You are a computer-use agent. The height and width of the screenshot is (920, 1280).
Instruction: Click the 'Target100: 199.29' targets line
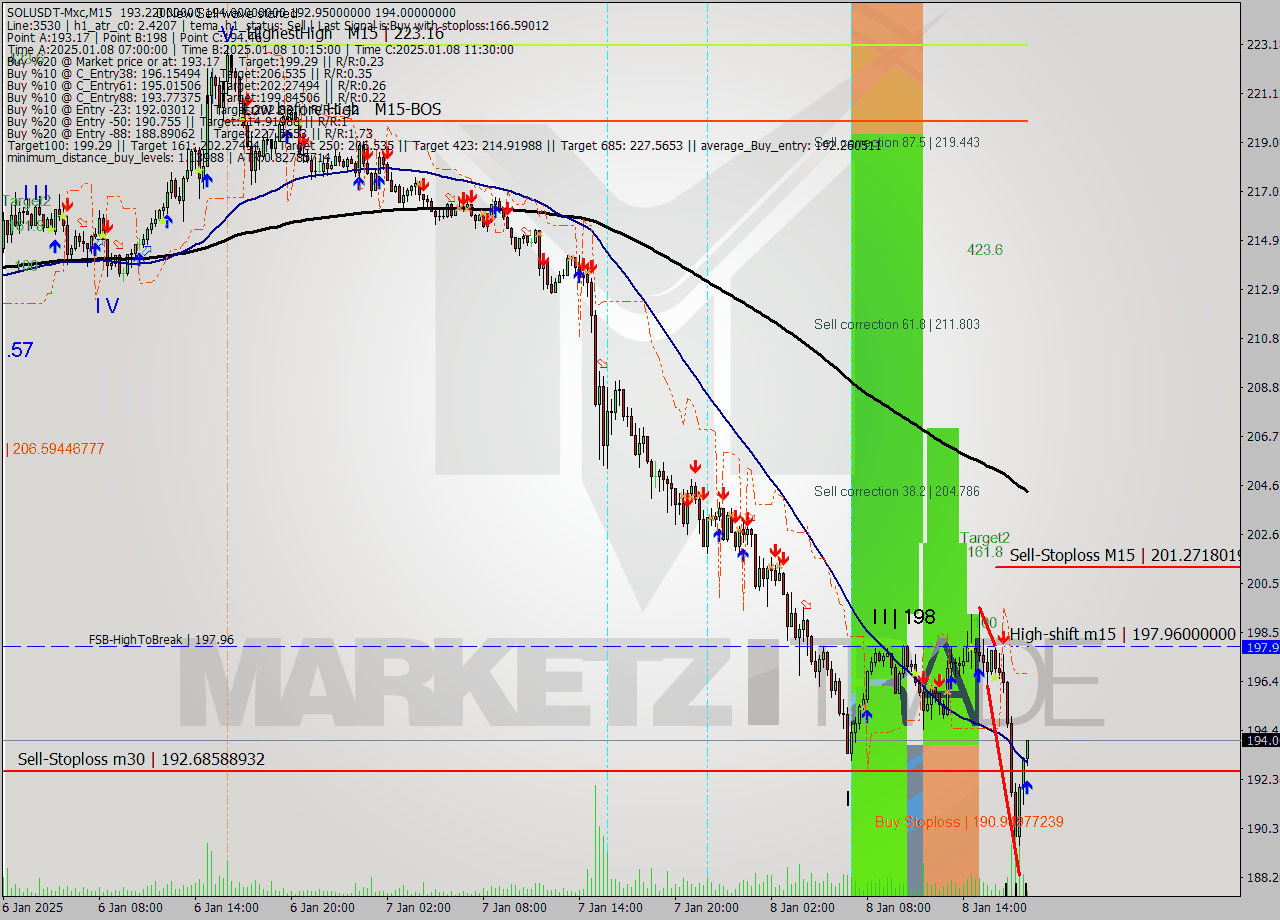[444, 145]
